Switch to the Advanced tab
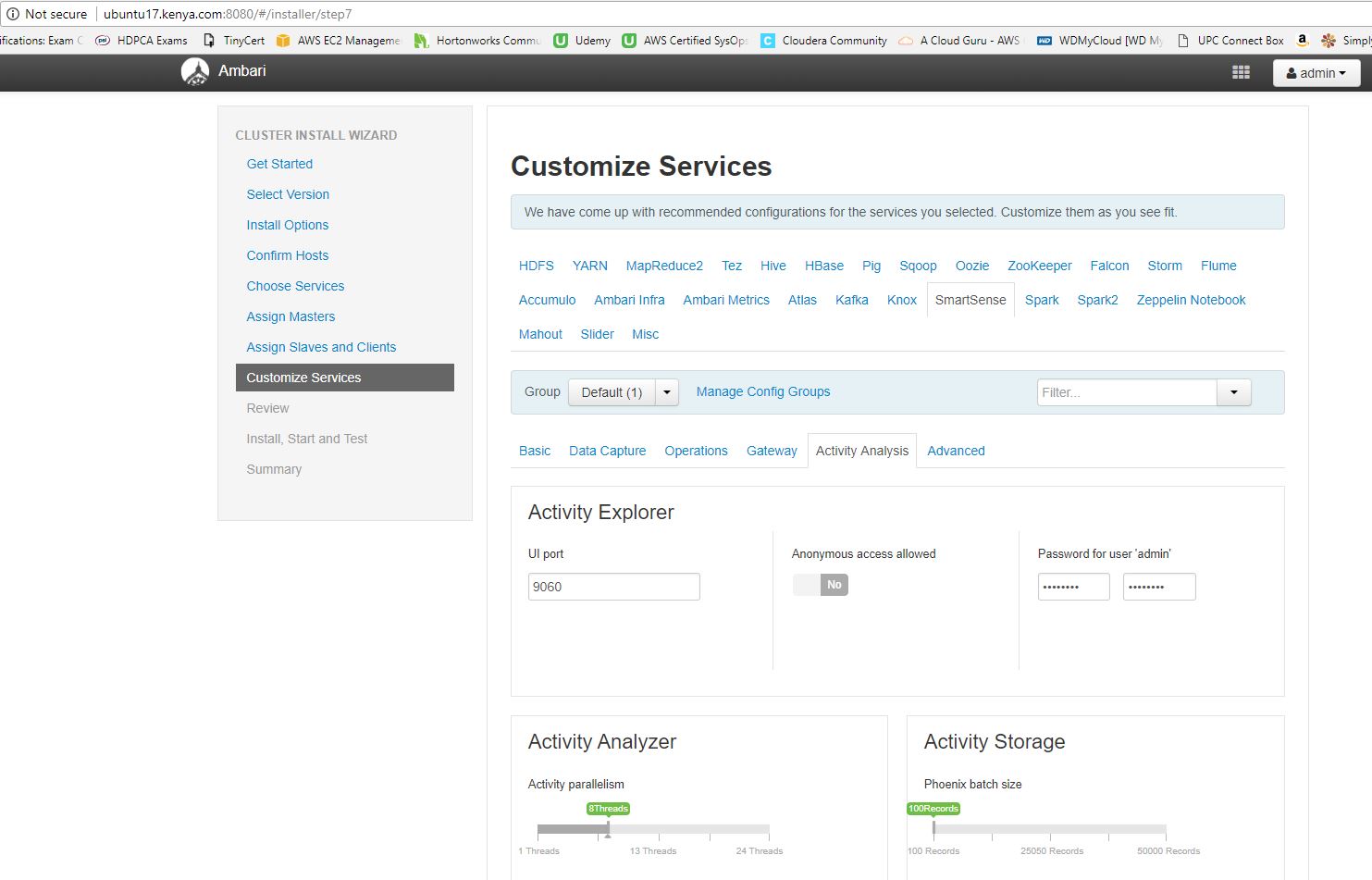This screenshot has width=1372, height=880. coord(956,451)
